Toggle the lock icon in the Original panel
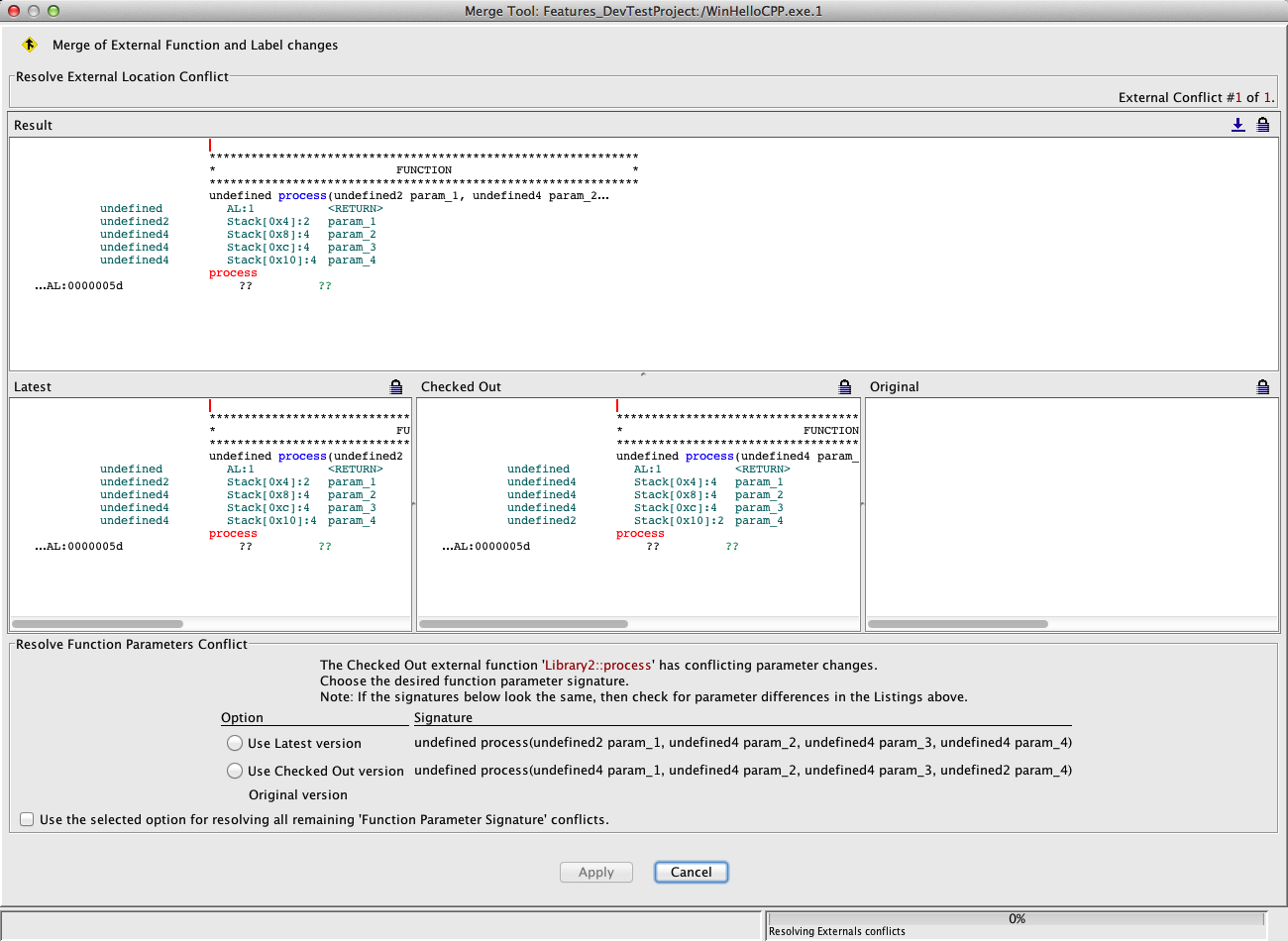 click(x=1262, y=386)
